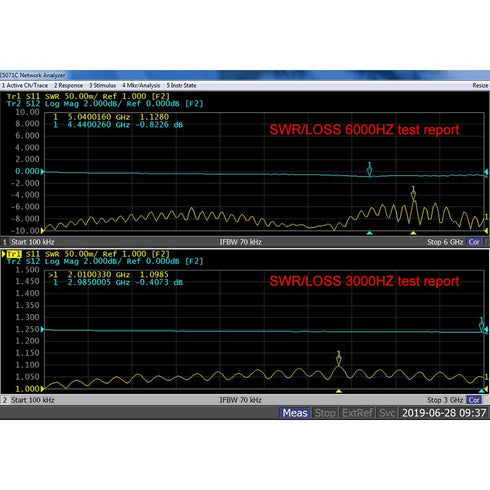Click the Stop status indicator
Screen dimensions: 490x490
325,413
